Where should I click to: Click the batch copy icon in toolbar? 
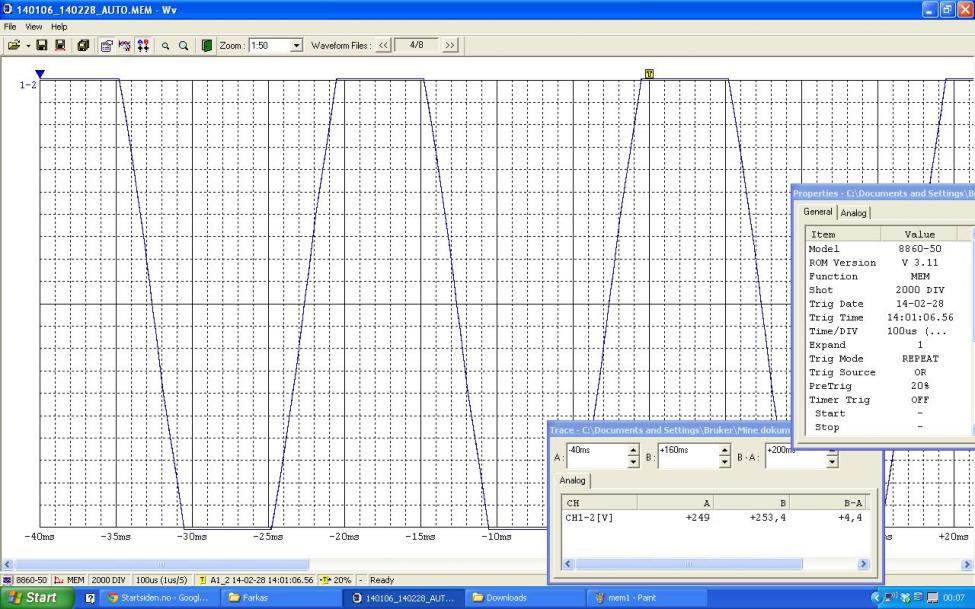coord(82,46)
